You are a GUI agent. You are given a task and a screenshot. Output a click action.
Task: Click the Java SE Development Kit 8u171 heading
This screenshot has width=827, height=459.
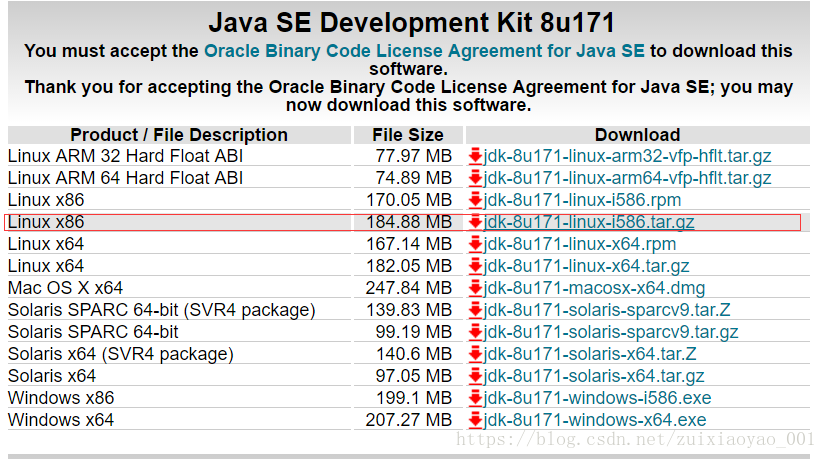coord(411,23)
